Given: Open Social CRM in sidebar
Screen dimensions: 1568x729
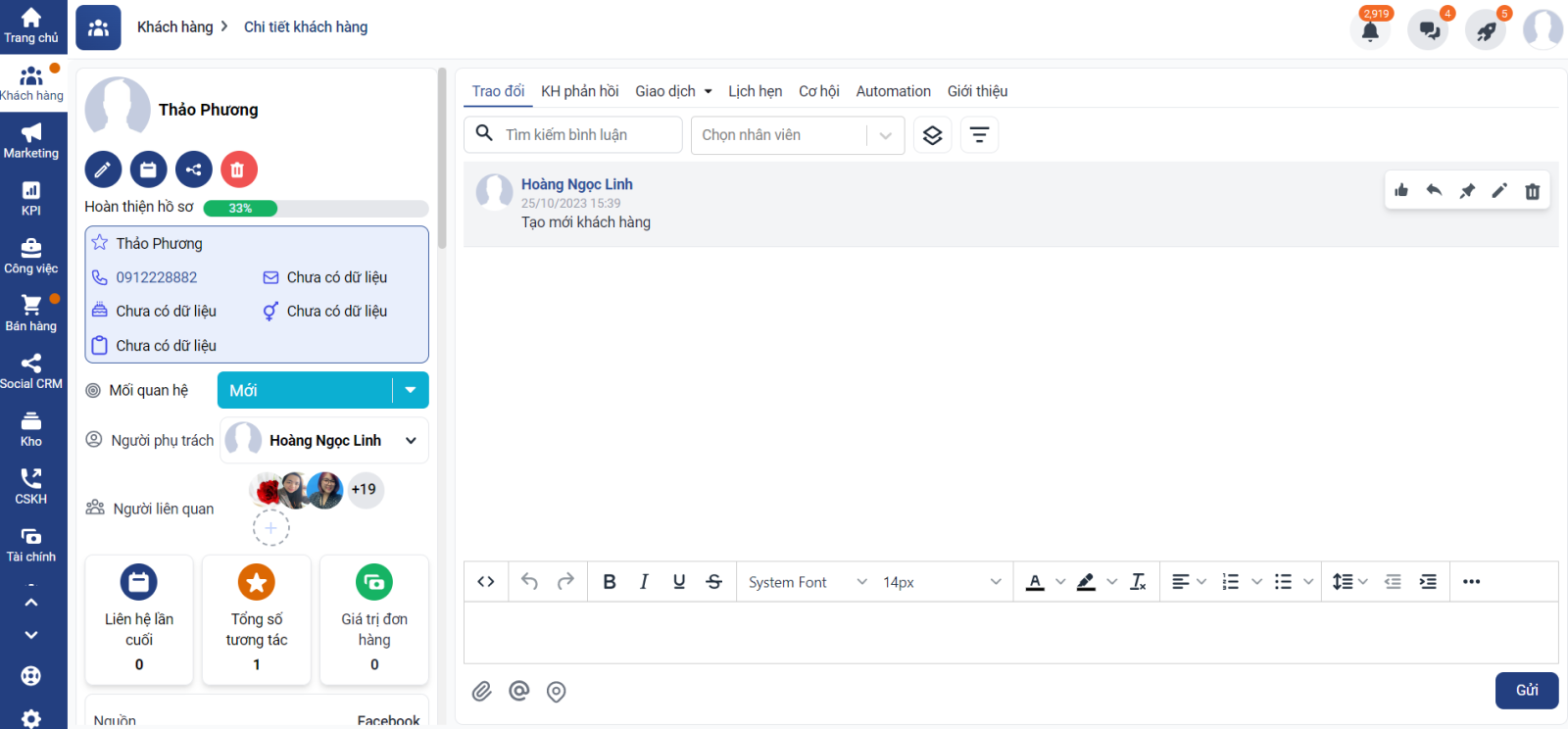Looking at the screenshot, I should (31, 371).
